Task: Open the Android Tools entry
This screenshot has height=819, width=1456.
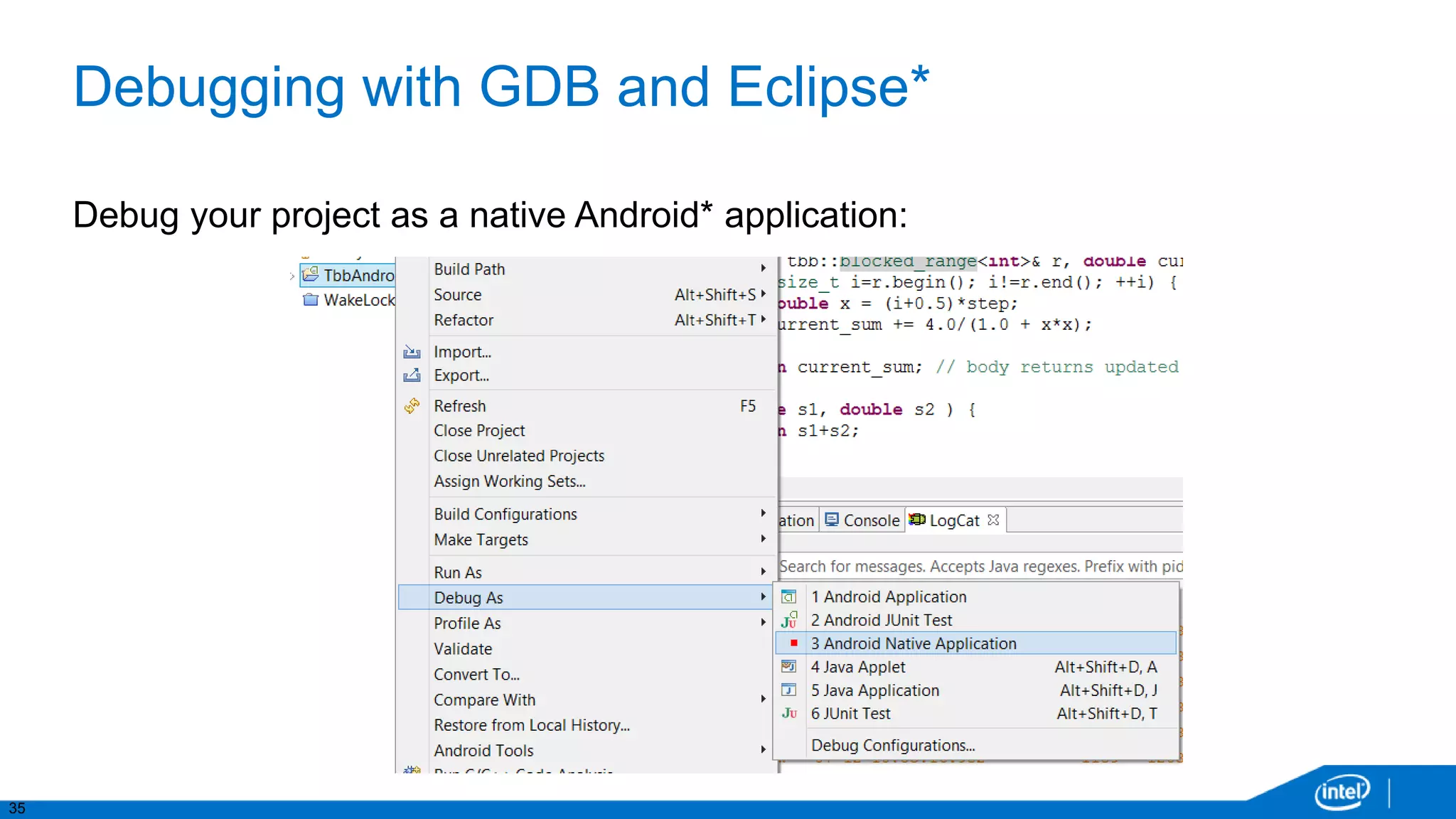Action: point(587,750)
